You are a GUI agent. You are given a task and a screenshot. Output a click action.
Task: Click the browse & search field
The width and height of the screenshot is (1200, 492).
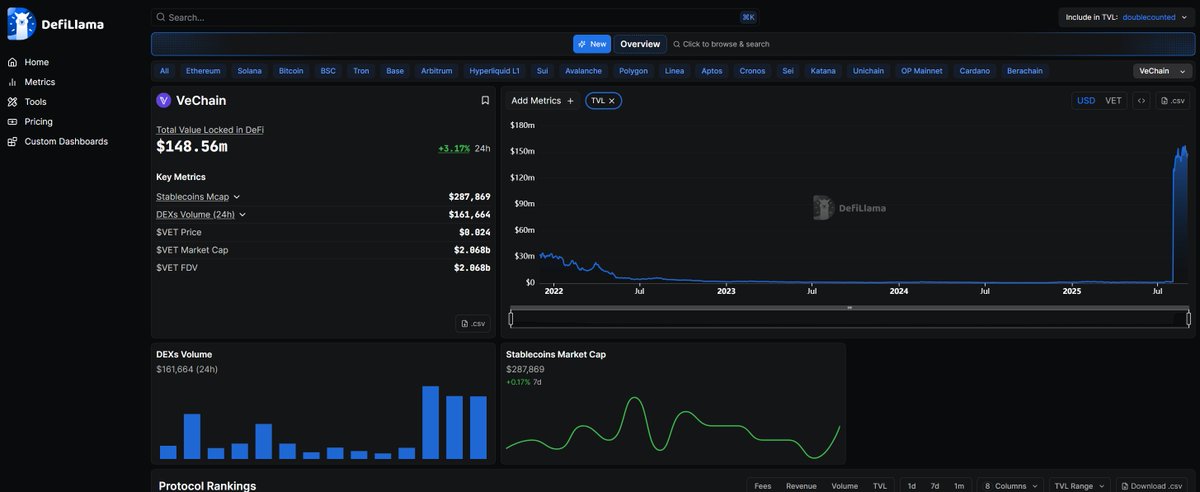point(721,44)
